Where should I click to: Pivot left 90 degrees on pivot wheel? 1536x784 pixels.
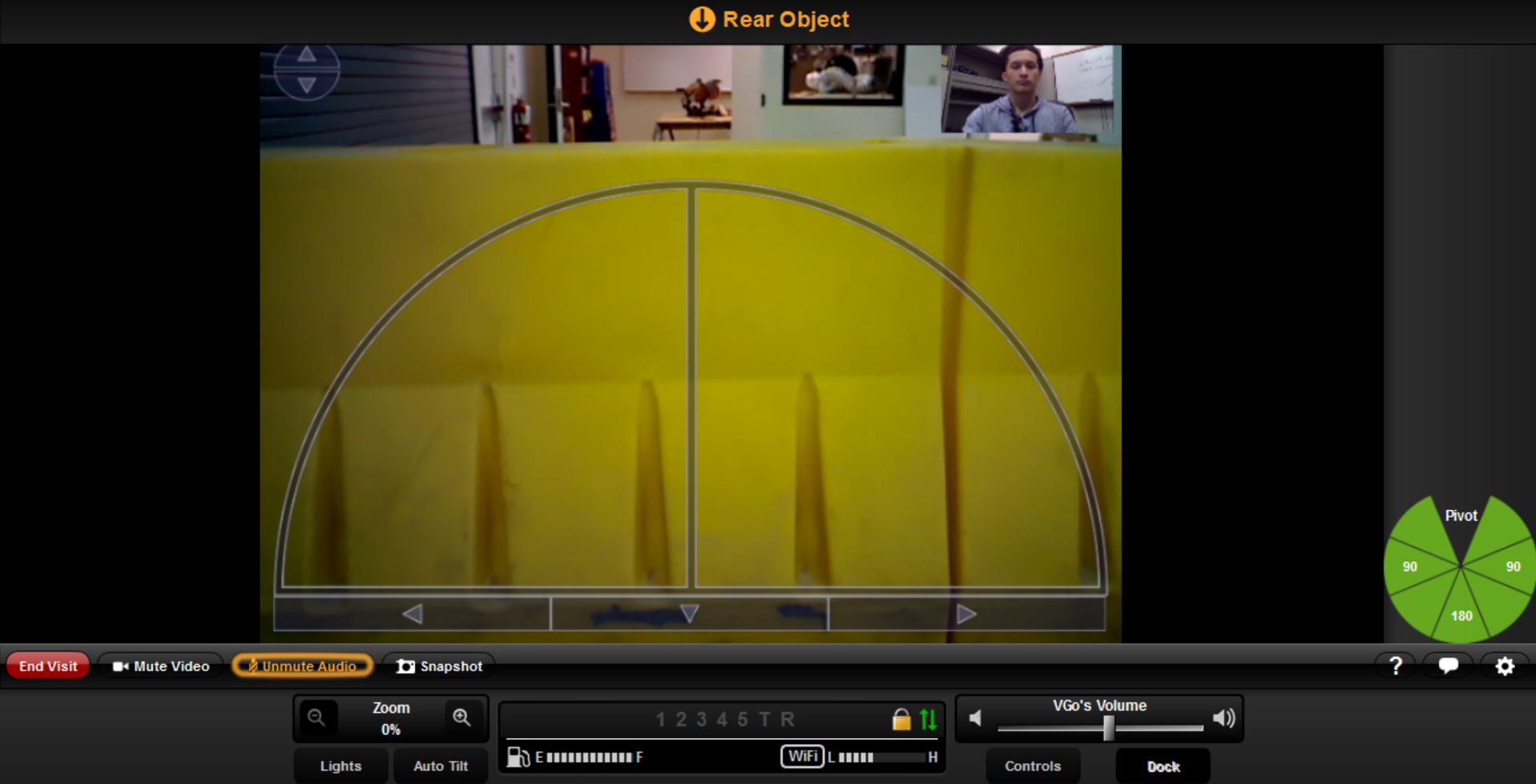[x=1411, y=567]
